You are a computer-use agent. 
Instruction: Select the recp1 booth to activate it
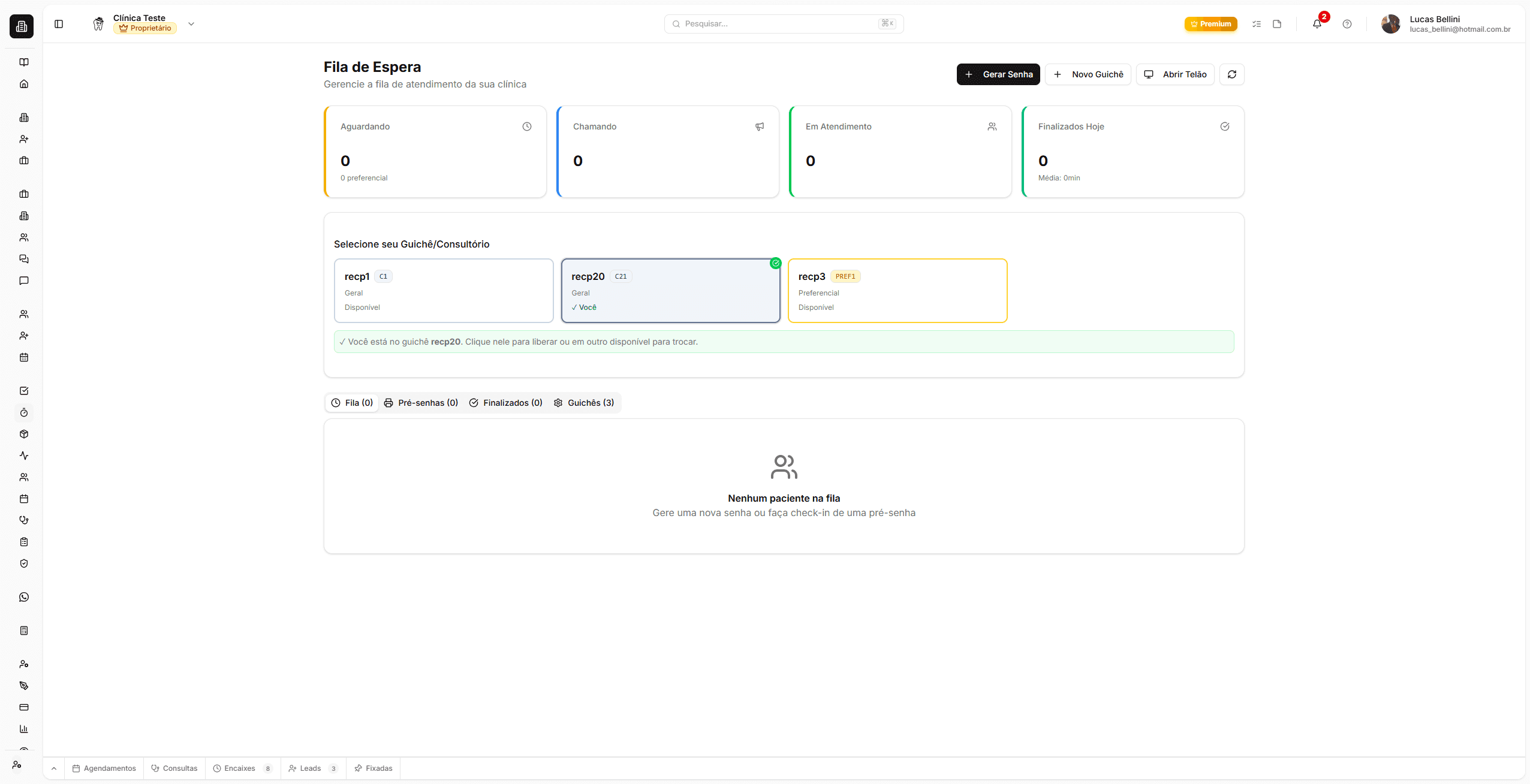[444, 290]
